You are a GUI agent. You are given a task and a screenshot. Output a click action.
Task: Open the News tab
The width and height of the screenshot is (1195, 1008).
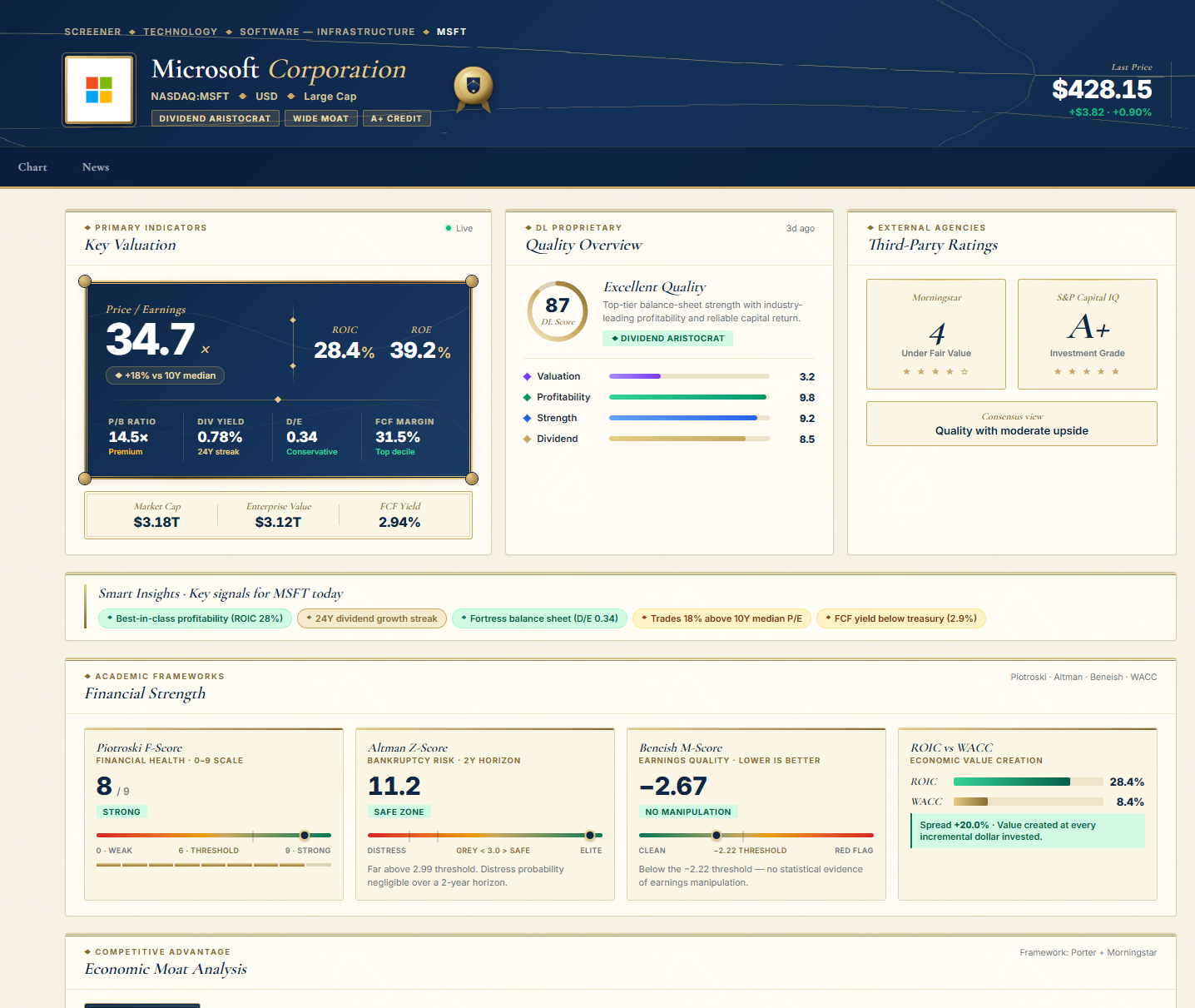coord(96,167)
